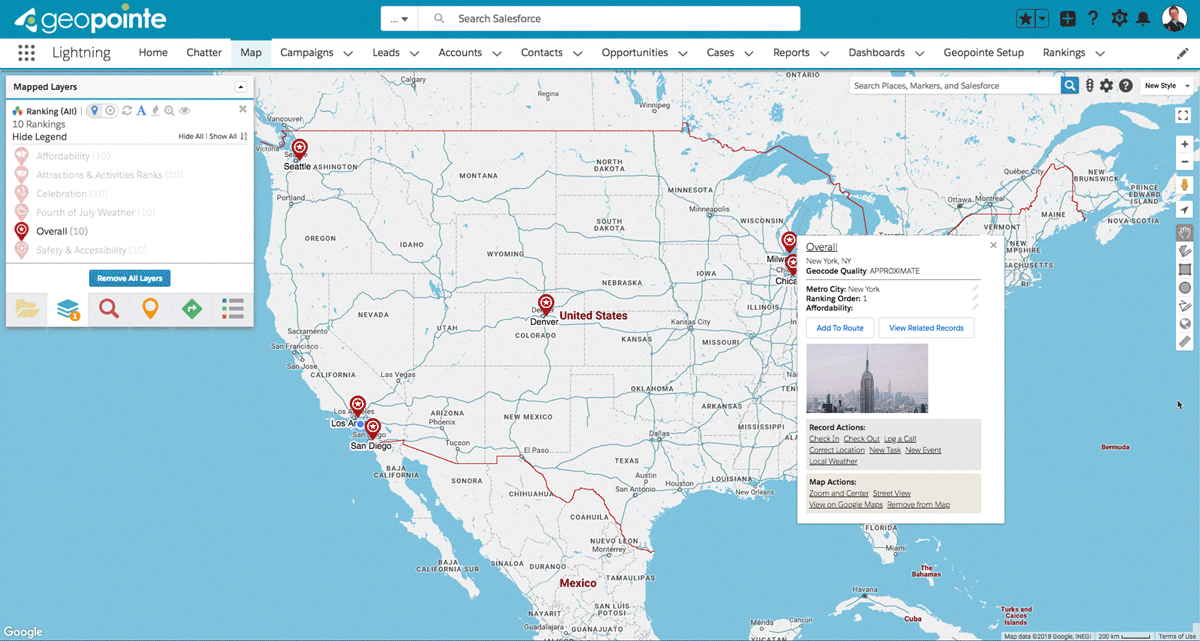The height and width of the screenshot is (641, 1200).
Task: Open the mapped layers stack tab
Action: [68, 309]
